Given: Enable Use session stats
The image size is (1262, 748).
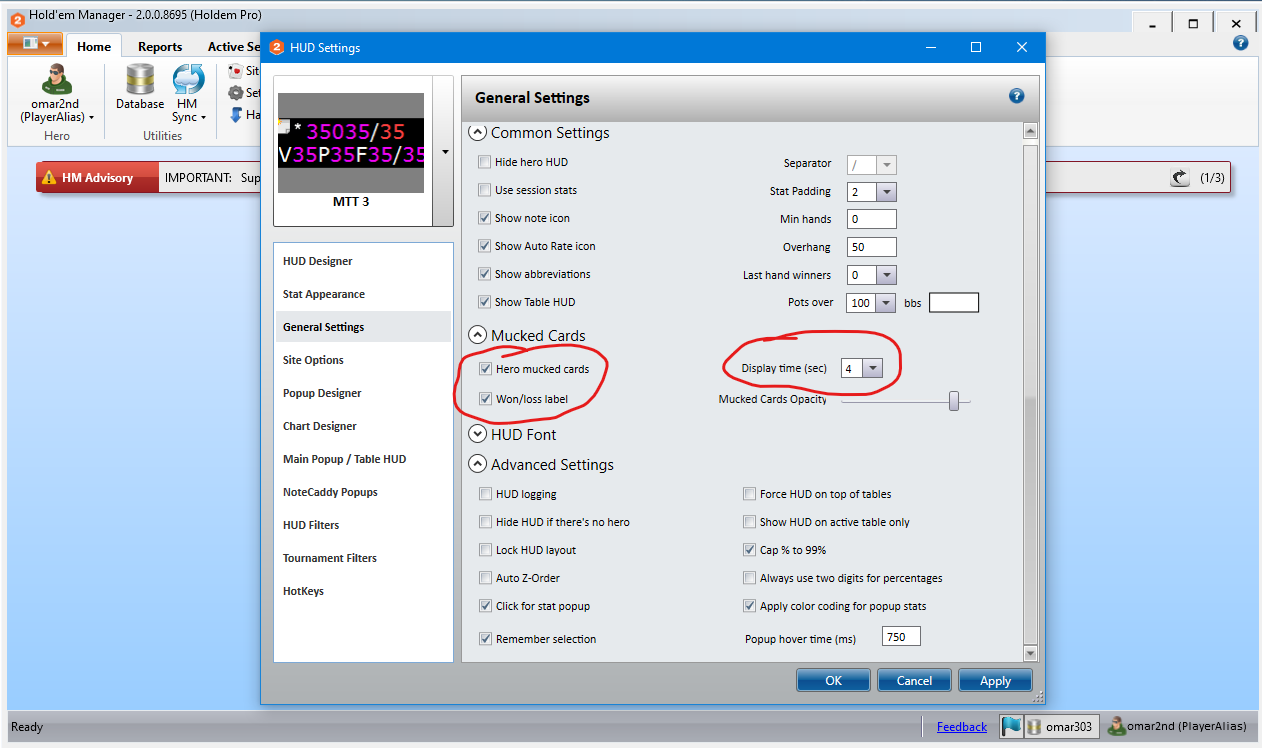Looking at the screenshot, I should [x=485, y=190].
